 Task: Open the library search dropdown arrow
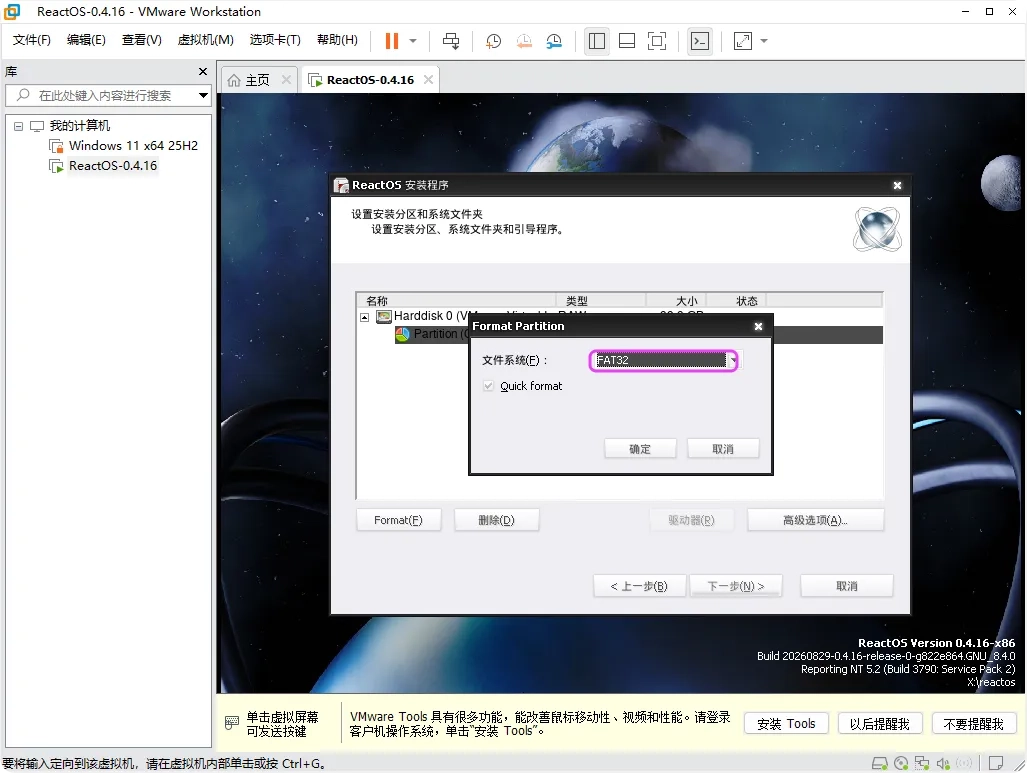(x=203, y=96)
